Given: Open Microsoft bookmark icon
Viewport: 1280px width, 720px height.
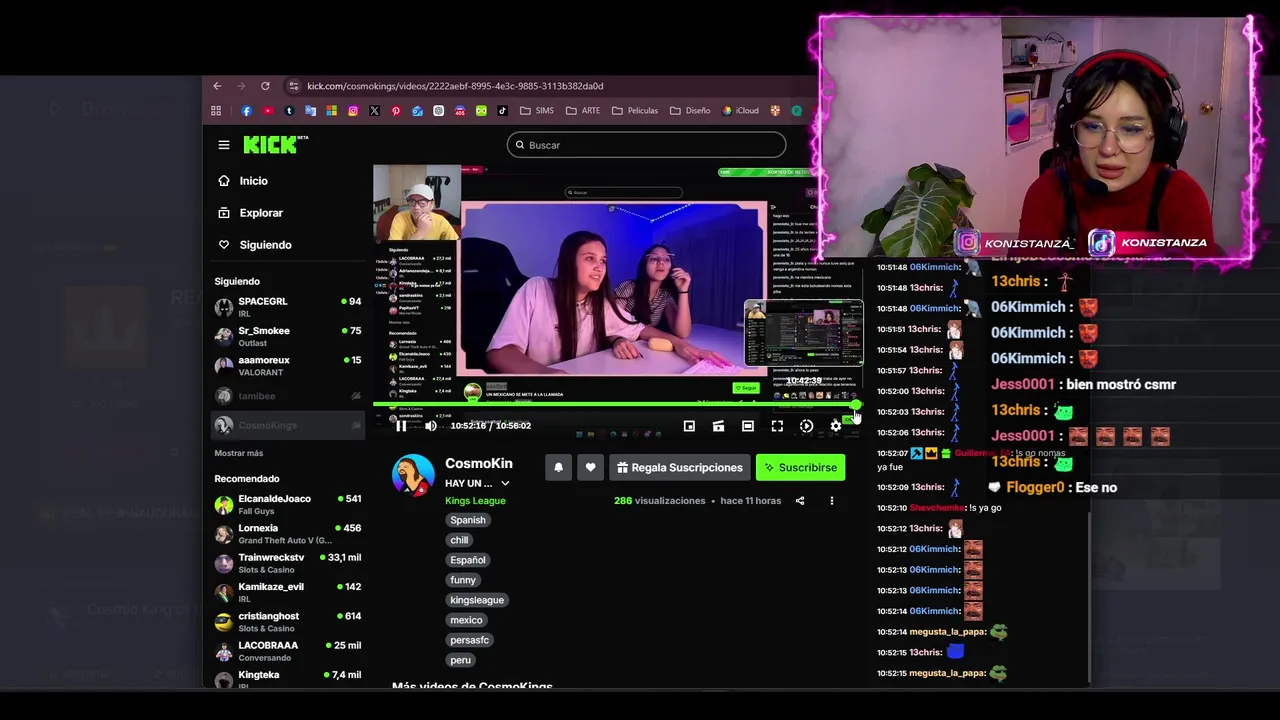Looking at the screenshot, I should click(332, 111).
